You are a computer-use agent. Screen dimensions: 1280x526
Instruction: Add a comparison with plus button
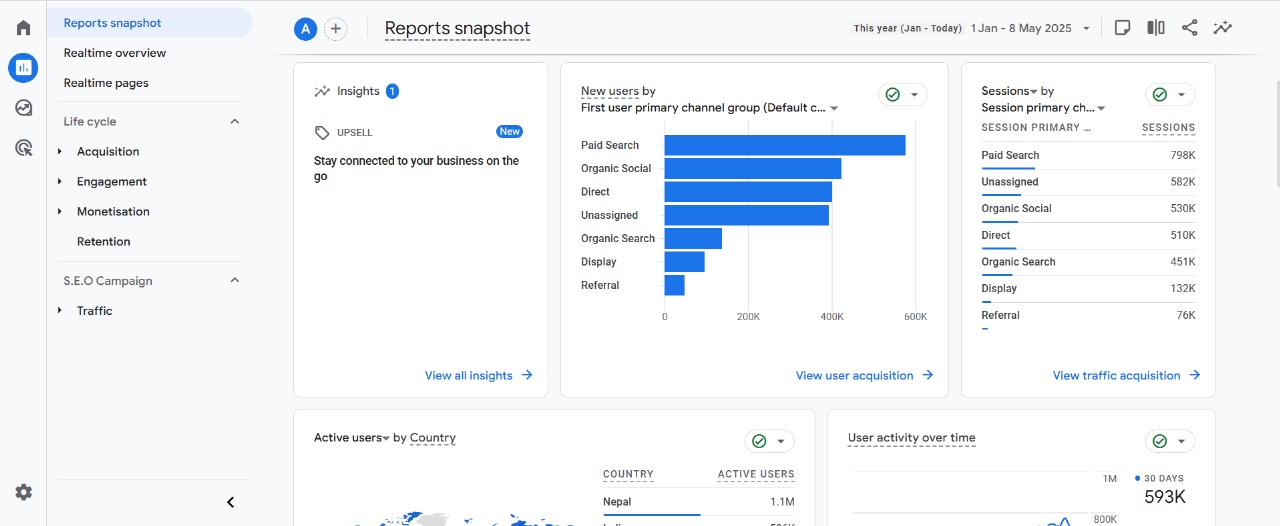pyautogui.click(x=336, y=29)
